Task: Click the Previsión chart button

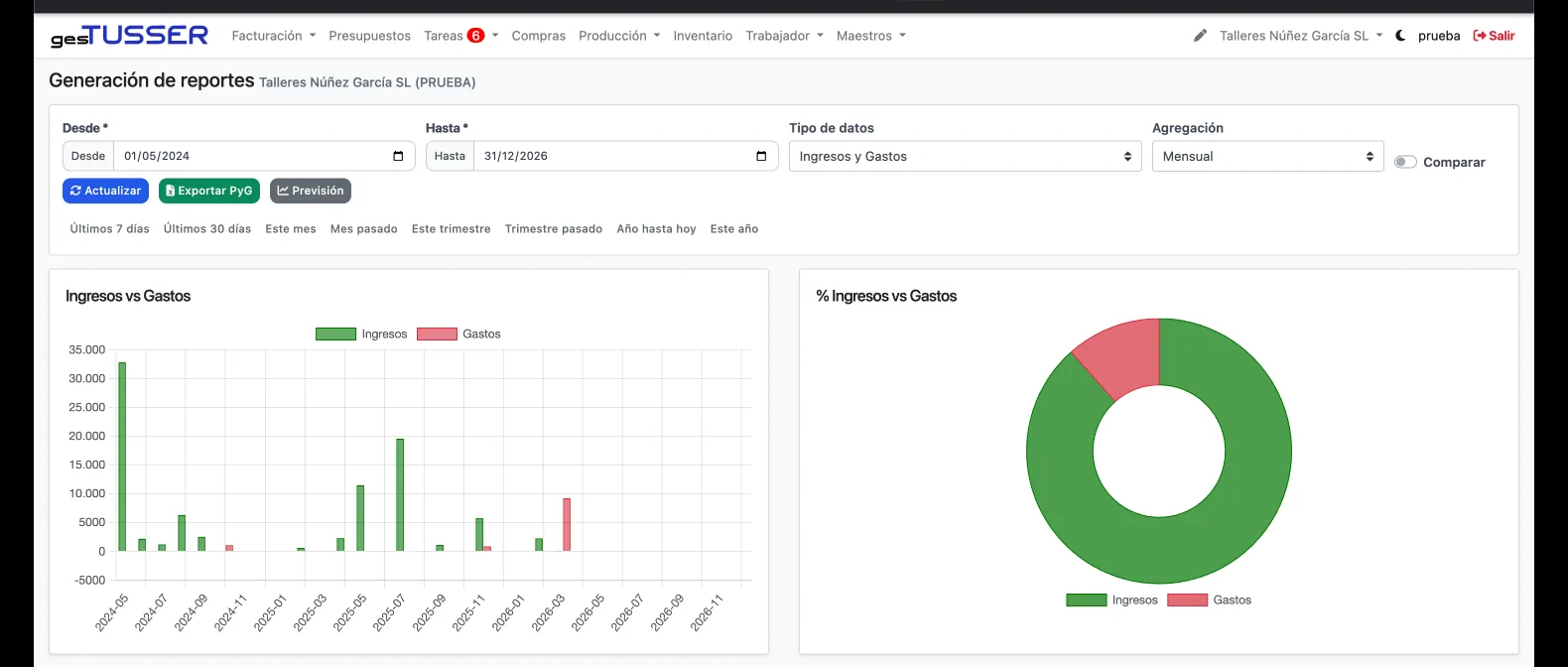Action: [x=310, y=191]
